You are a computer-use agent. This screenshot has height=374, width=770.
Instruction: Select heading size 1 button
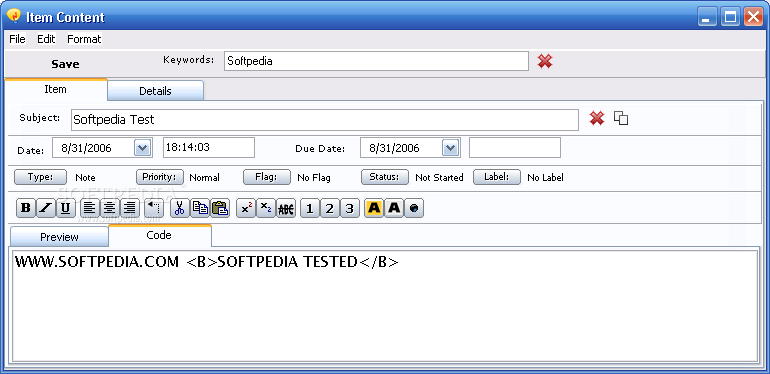(x=309, y=208)
